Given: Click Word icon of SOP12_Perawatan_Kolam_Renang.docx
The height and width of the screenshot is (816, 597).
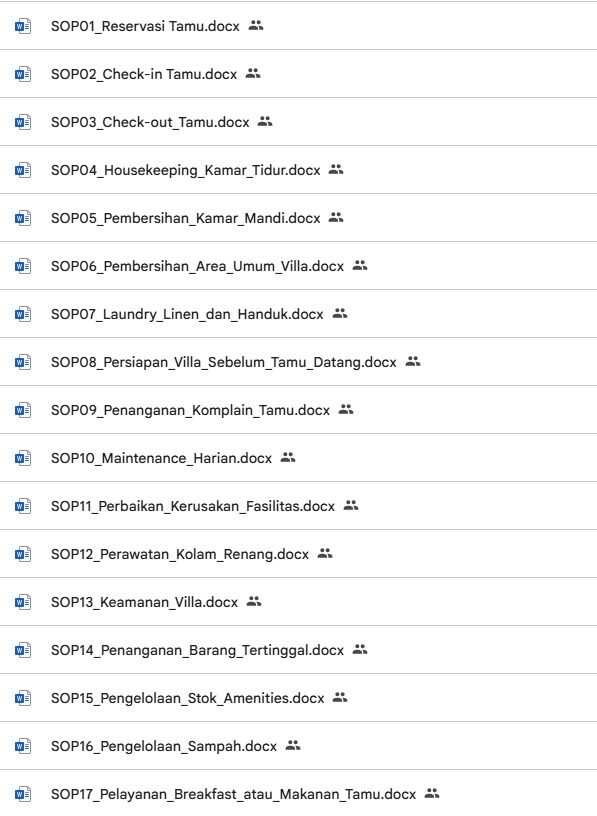Looking at the screenshot, I should click(x=23, y=554).
